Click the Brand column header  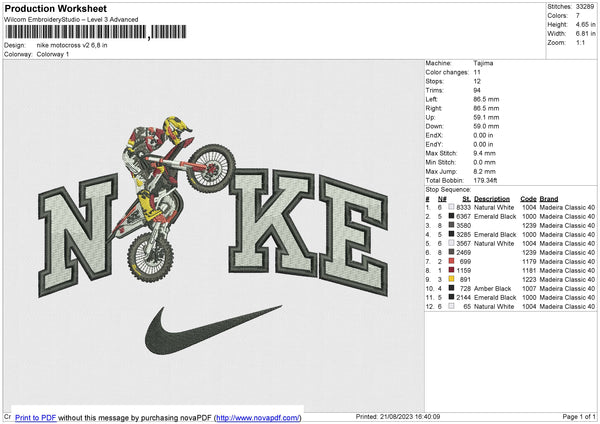click(x=549, y=199)
